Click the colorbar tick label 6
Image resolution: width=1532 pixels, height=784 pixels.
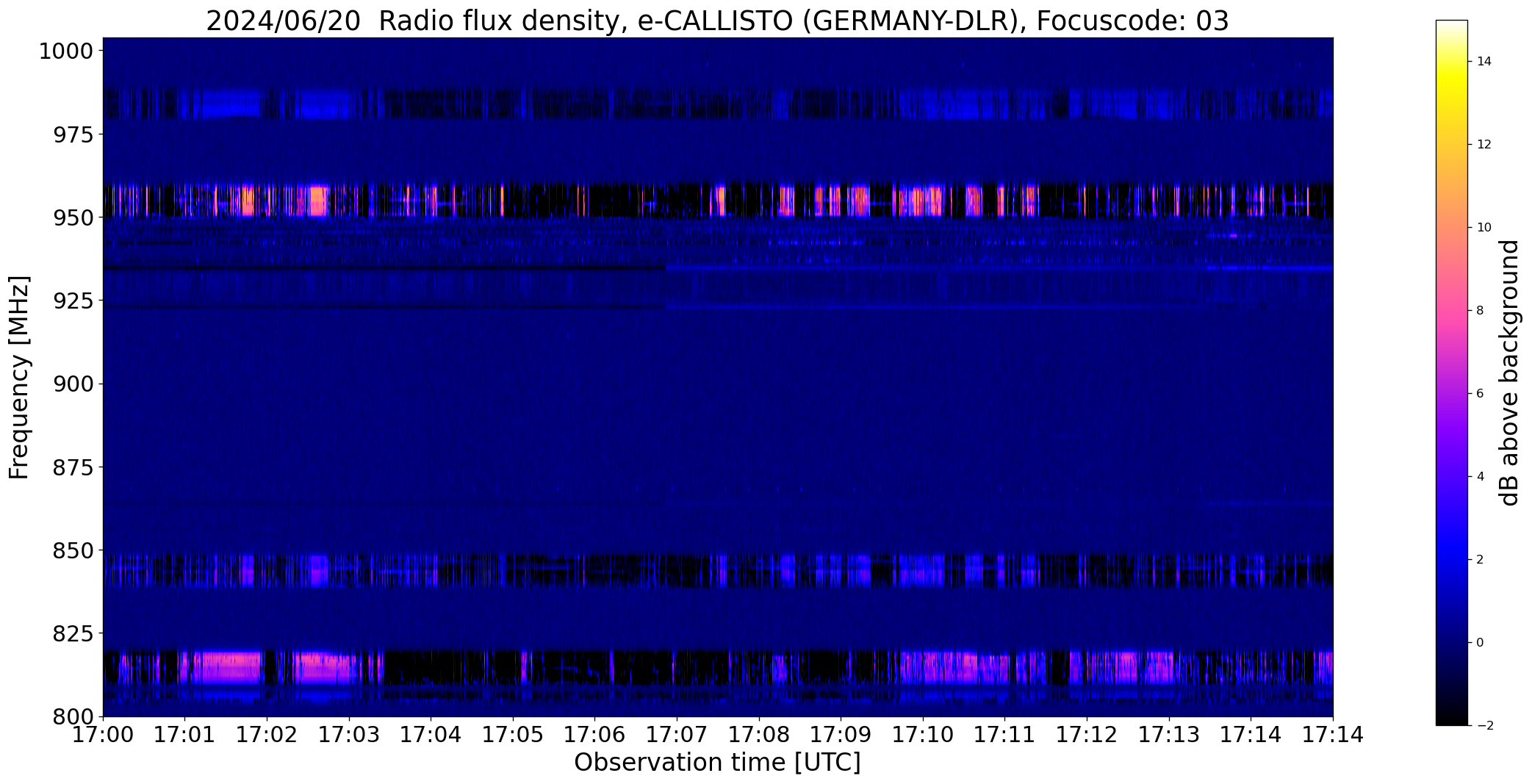click(x=1481, y=394)
